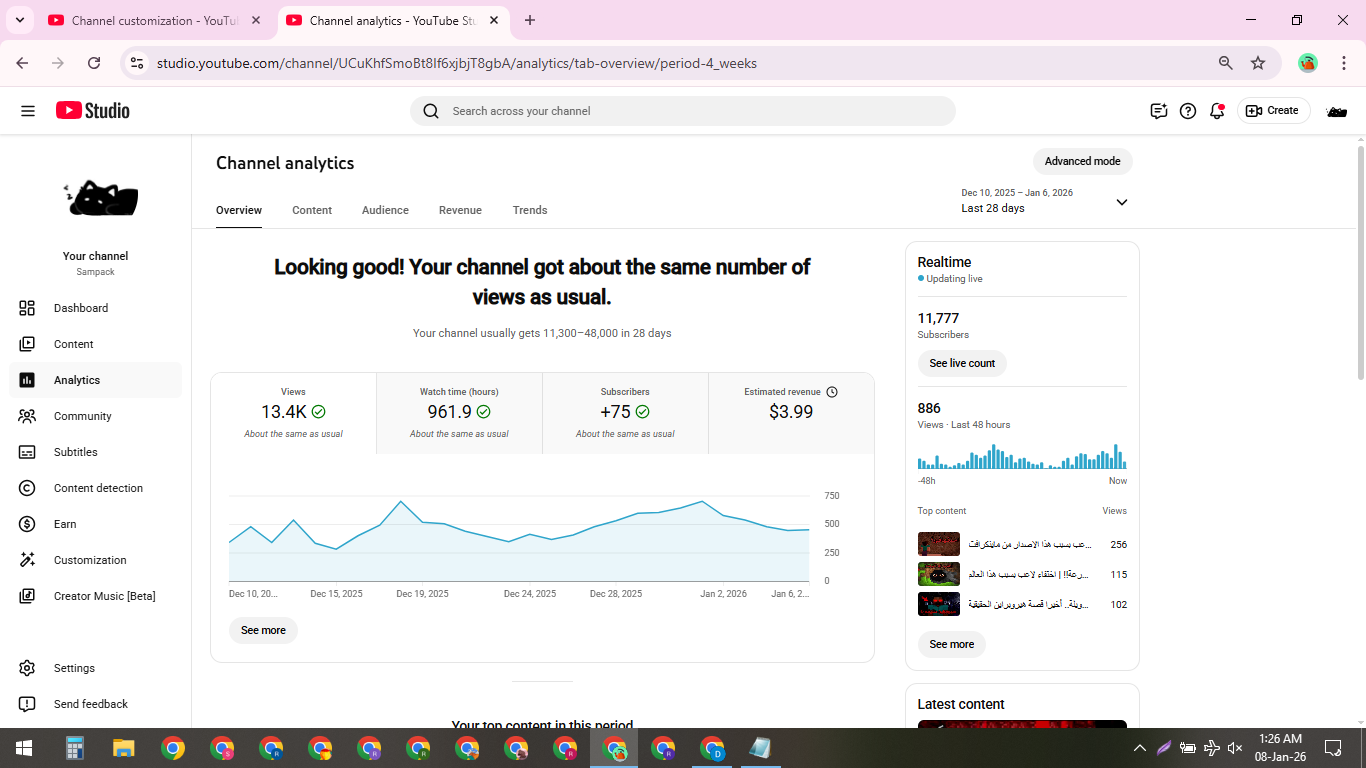Click the YouTube Studio logo

(x=93, y=111)
